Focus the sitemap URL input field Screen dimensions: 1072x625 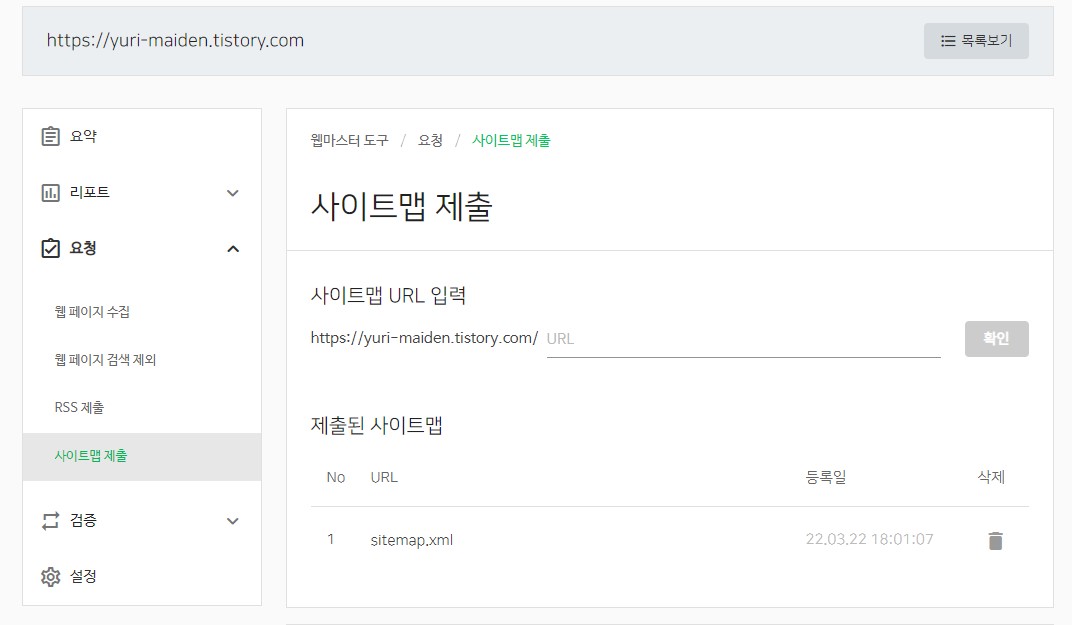coord(744,338)
